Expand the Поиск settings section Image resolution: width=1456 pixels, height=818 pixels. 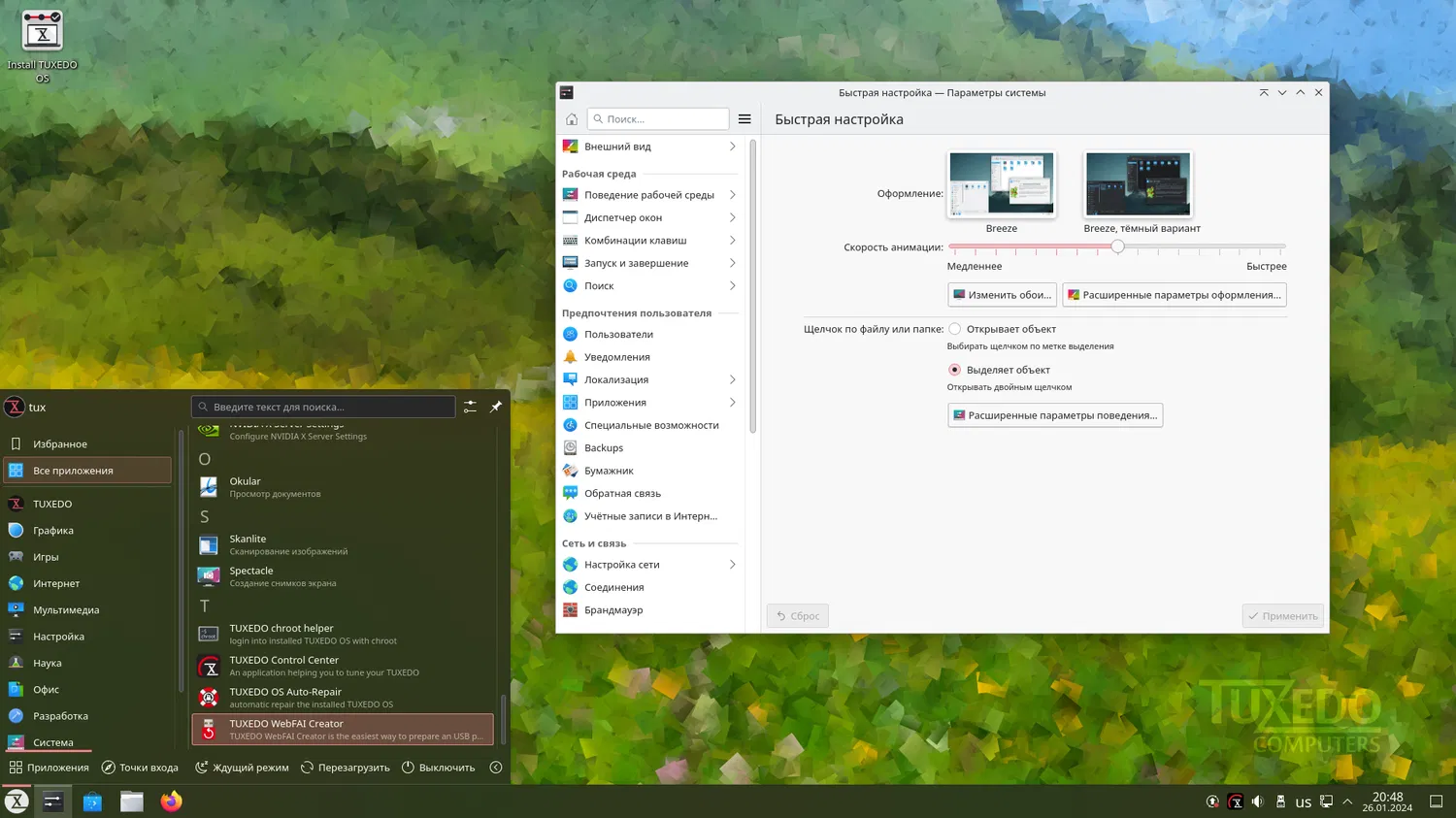pos(648,286)
